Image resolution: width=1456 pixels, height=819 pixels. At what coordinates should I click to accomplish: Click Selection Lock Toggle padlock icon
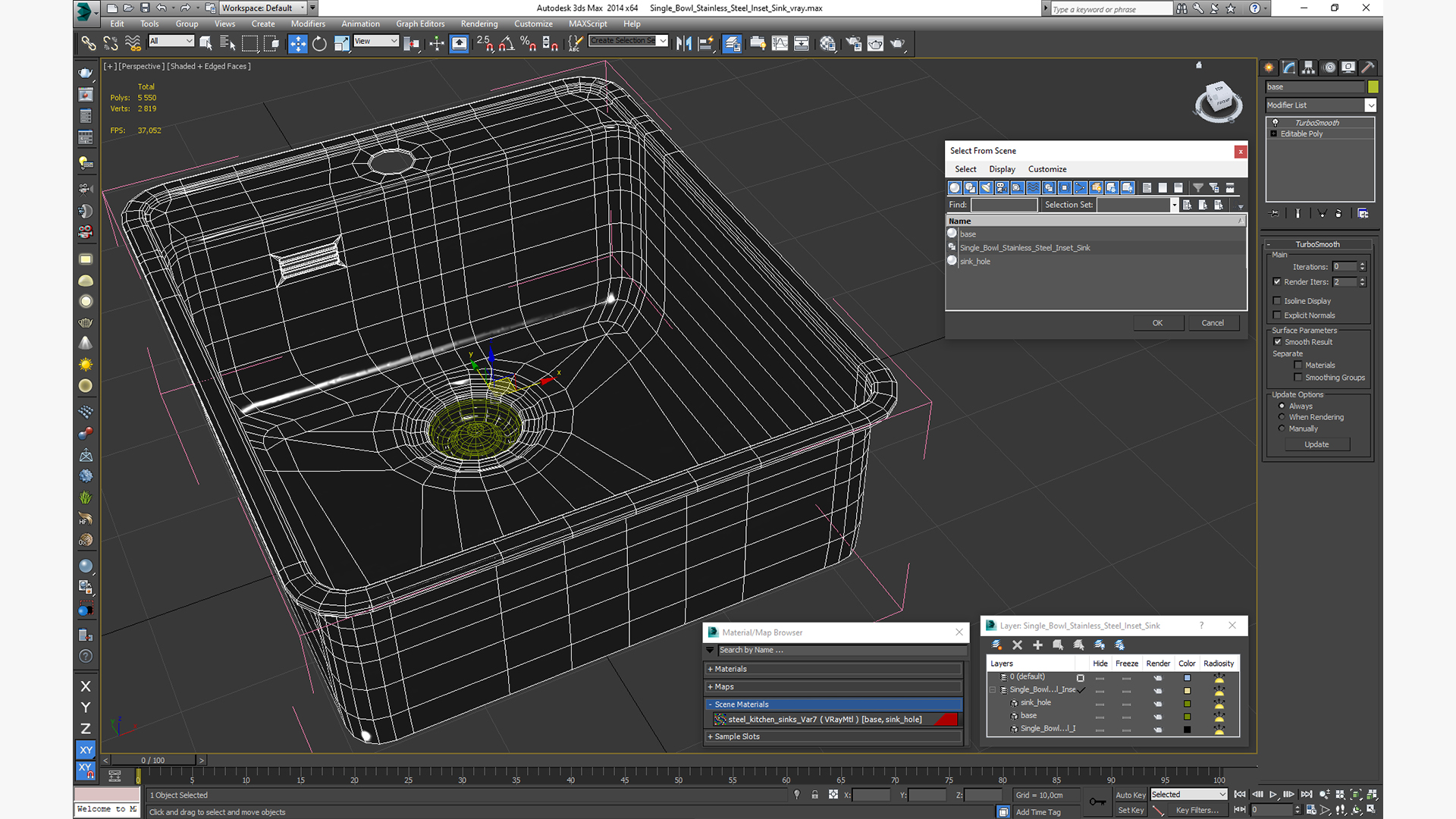tap(814, 795)
